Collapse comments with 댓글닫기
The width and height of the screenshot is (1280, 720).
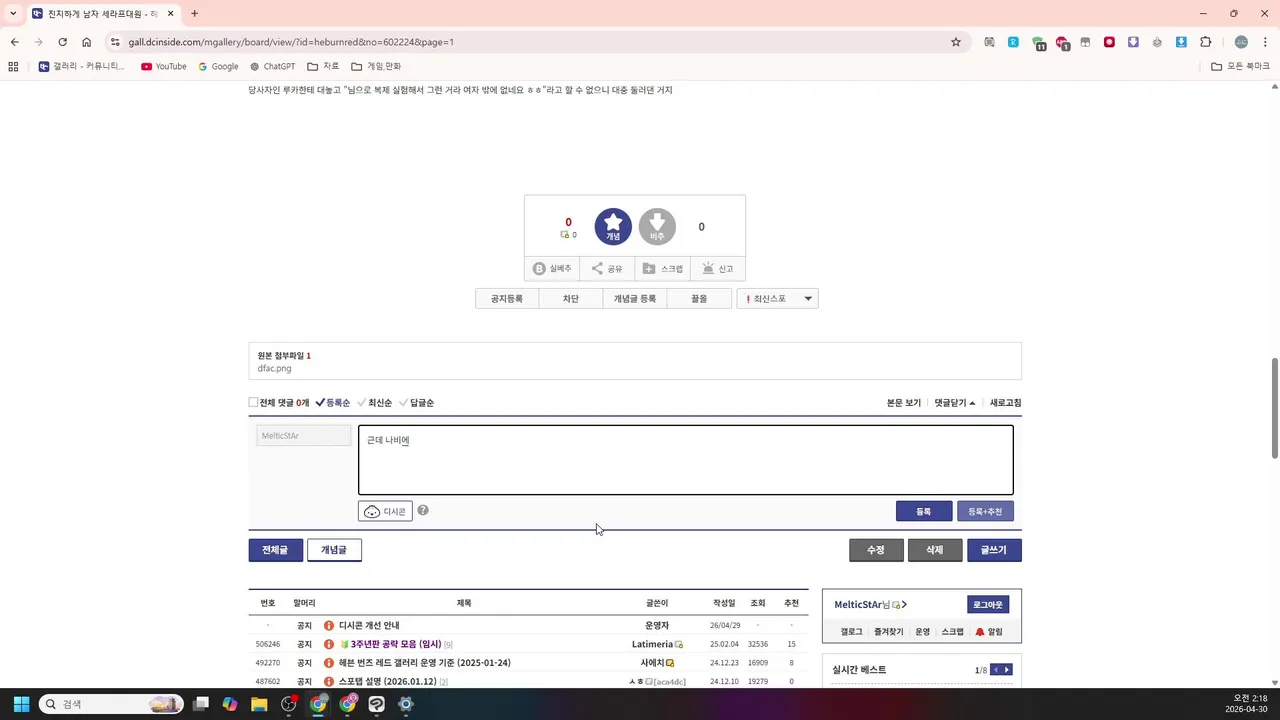[x=955, y=403]
